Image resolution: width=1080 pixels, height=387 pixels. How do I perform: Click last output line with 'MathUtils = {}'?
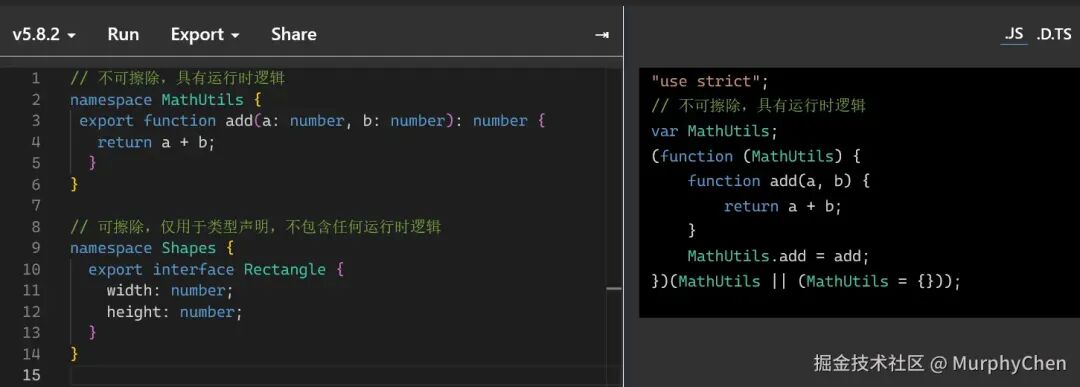pyautogui.click(x=805, y=282)
